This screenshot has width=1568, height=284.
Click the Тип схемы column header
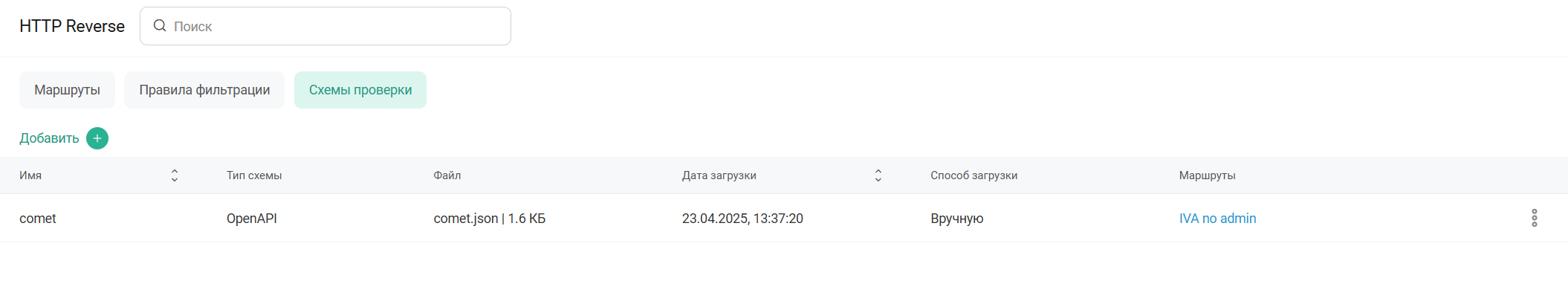(254, 175)
